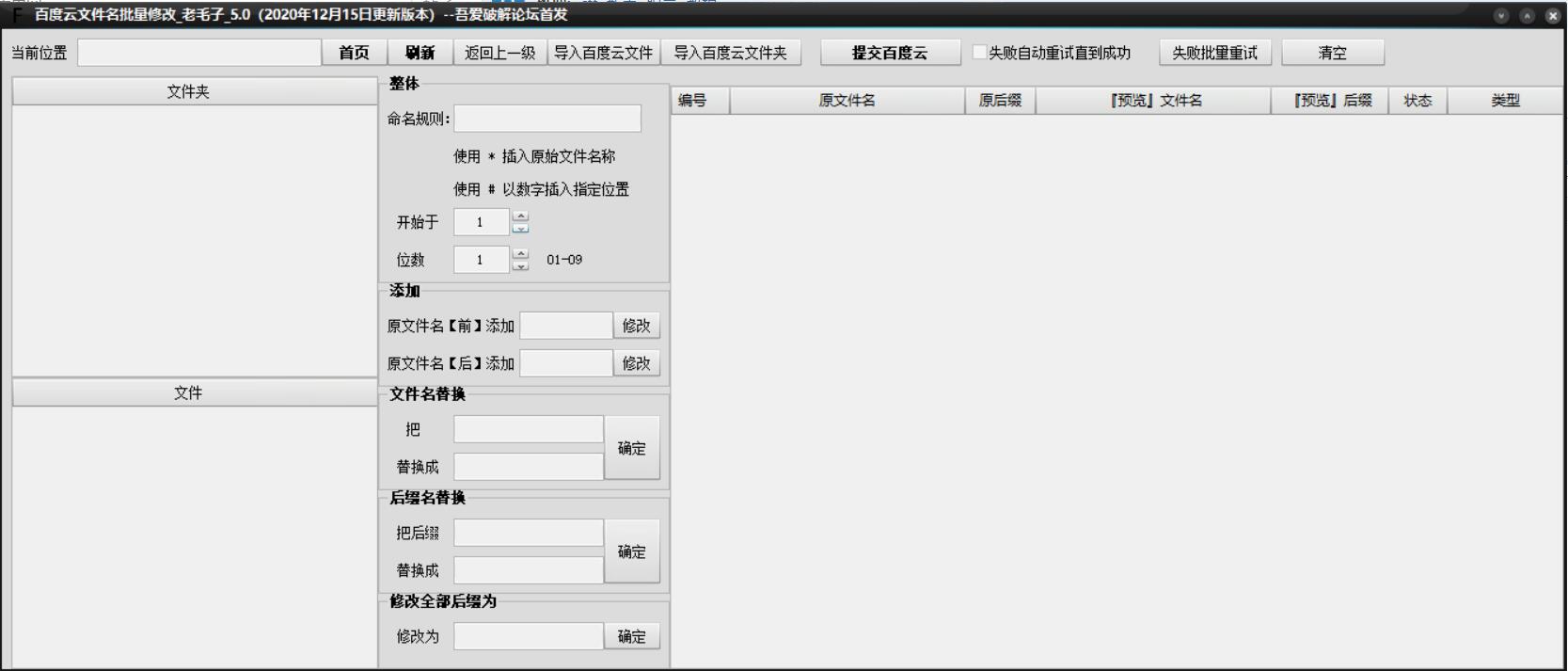This screenshot has width=1568, height=671.
Task: Click 修改 next to 原文件名【后】添加
Action: 636,363
